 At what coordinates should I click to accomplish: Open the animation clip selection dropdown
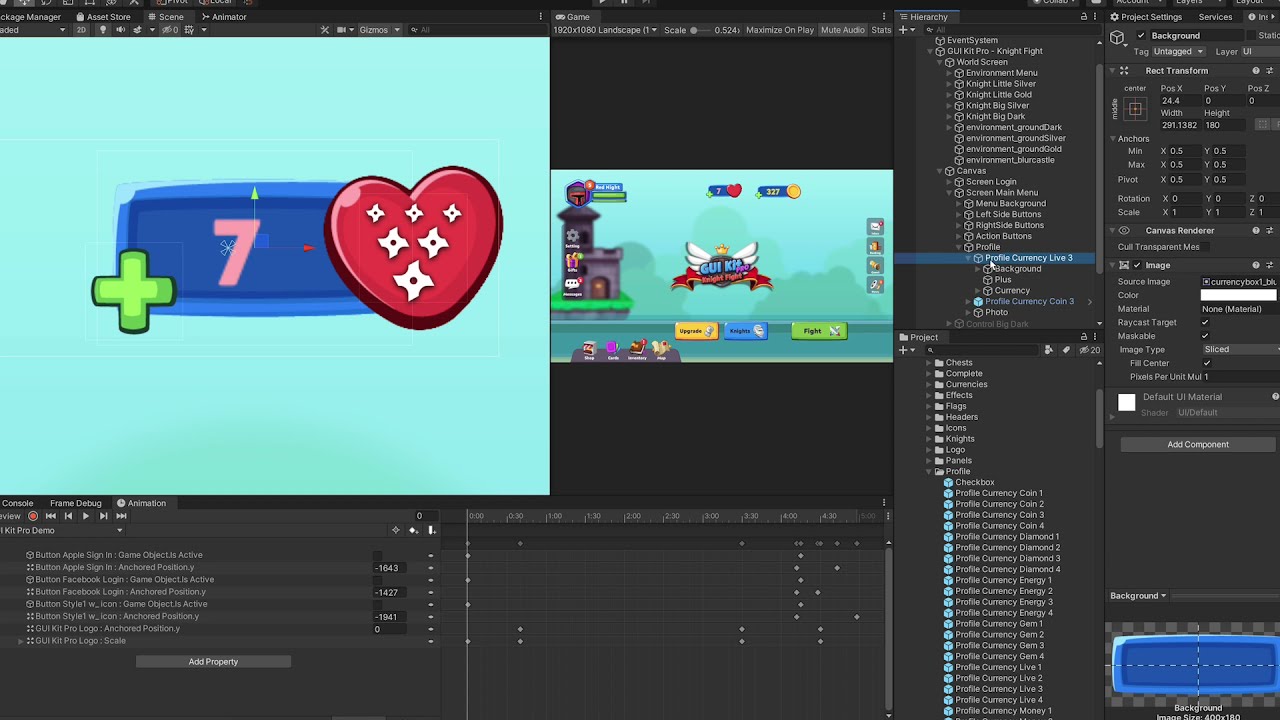pos(62,530)
